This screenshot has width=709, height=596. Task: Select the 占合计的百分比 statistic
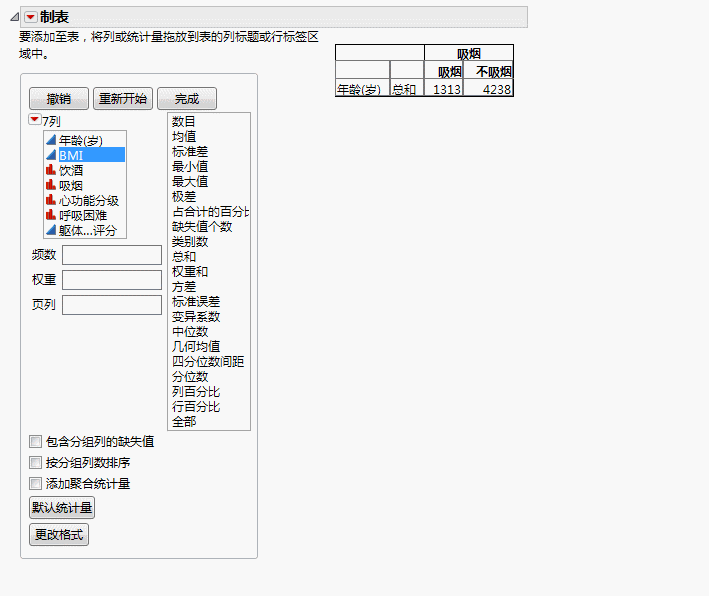point(210,211)
